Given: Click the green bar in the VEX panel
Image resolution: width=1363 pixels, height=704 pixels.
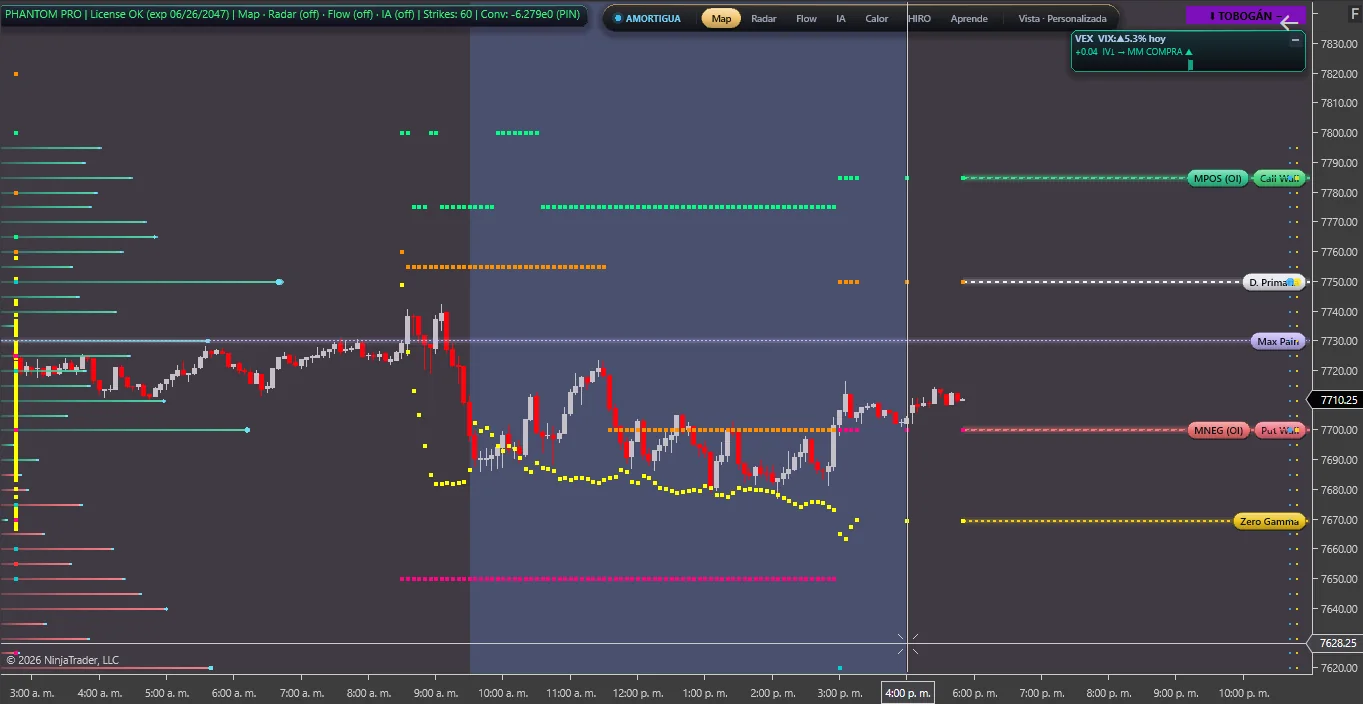Looking at the screenshot, I should (1190, 64).
